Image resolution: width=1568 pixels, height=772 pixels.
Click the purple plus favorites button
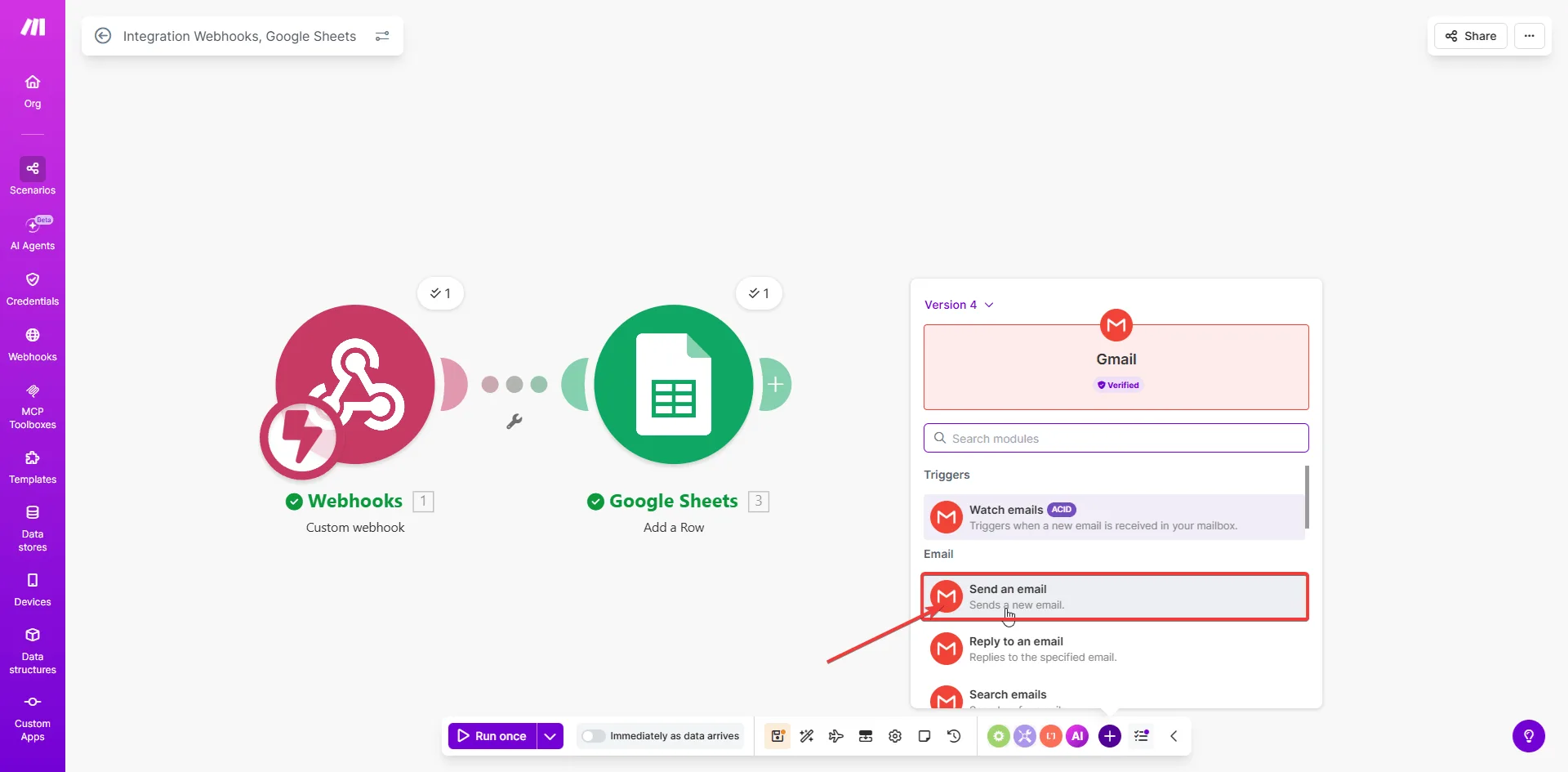pos(1110,736)
